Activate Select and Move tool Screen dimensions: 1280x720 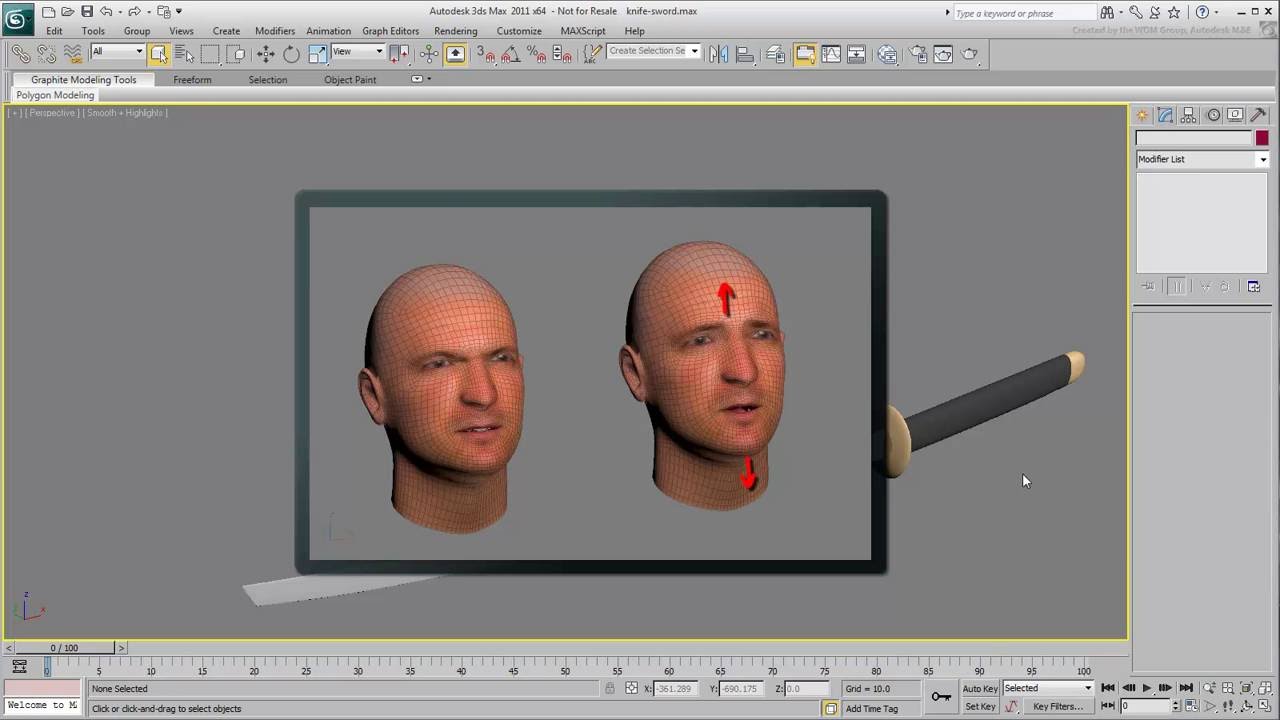pos(265,54)
